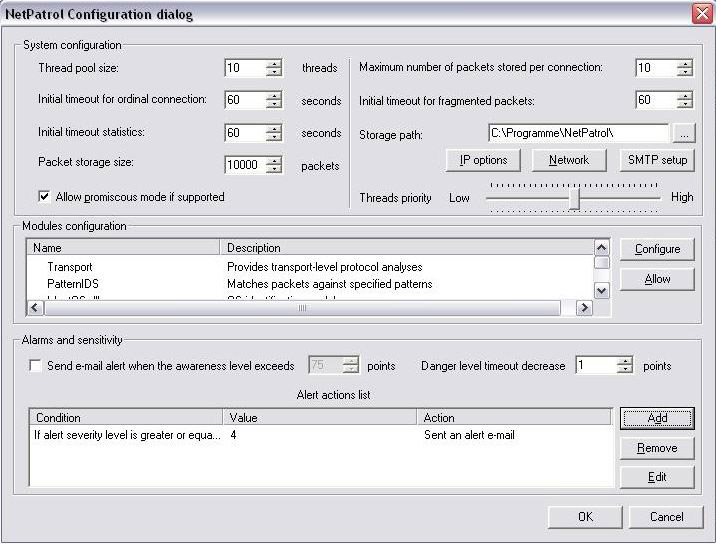
Task: Click the modules list Description column header
Action: 406,248
